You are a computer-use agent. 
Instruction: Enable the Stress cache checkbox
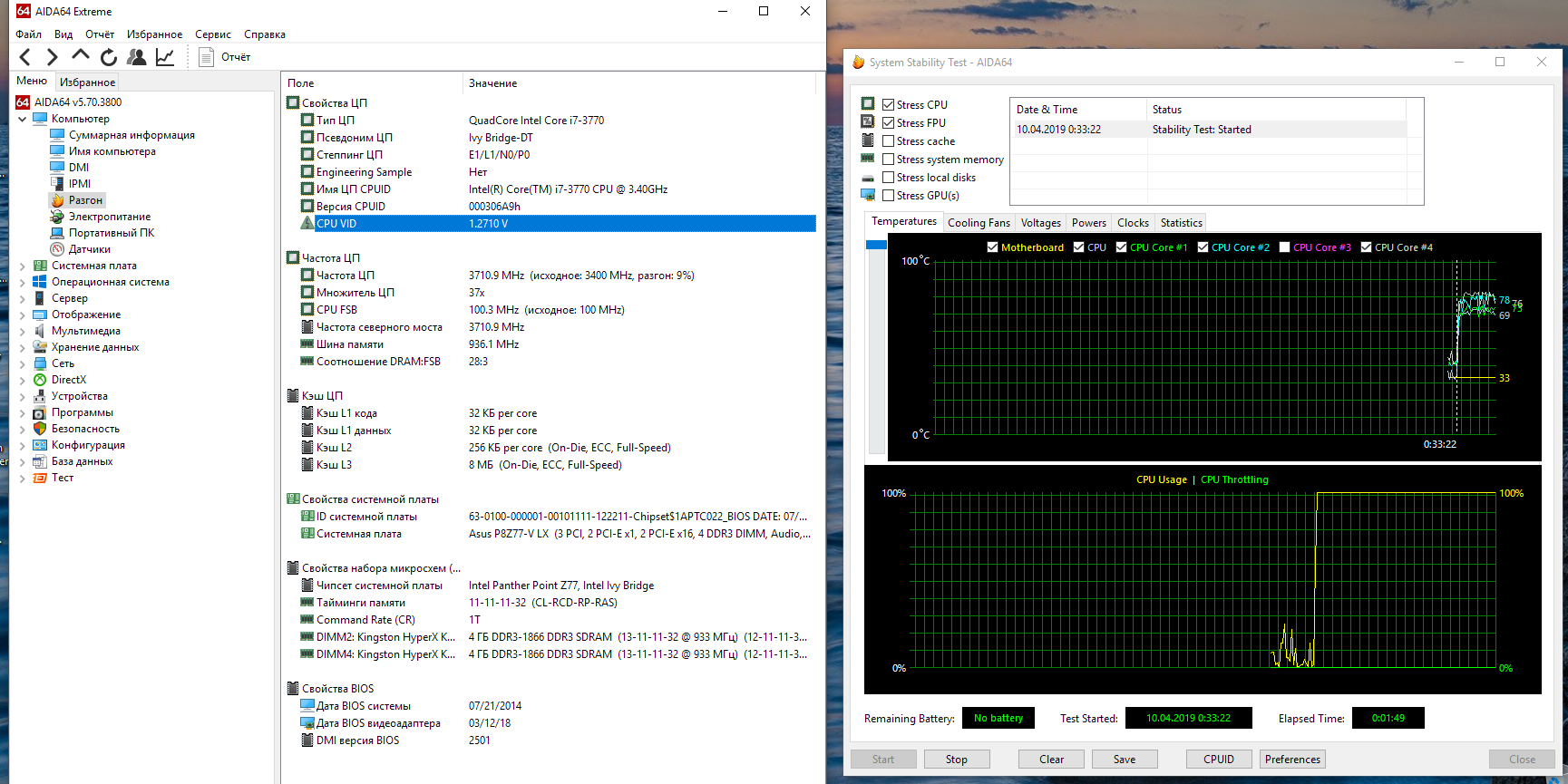point(889,141)
